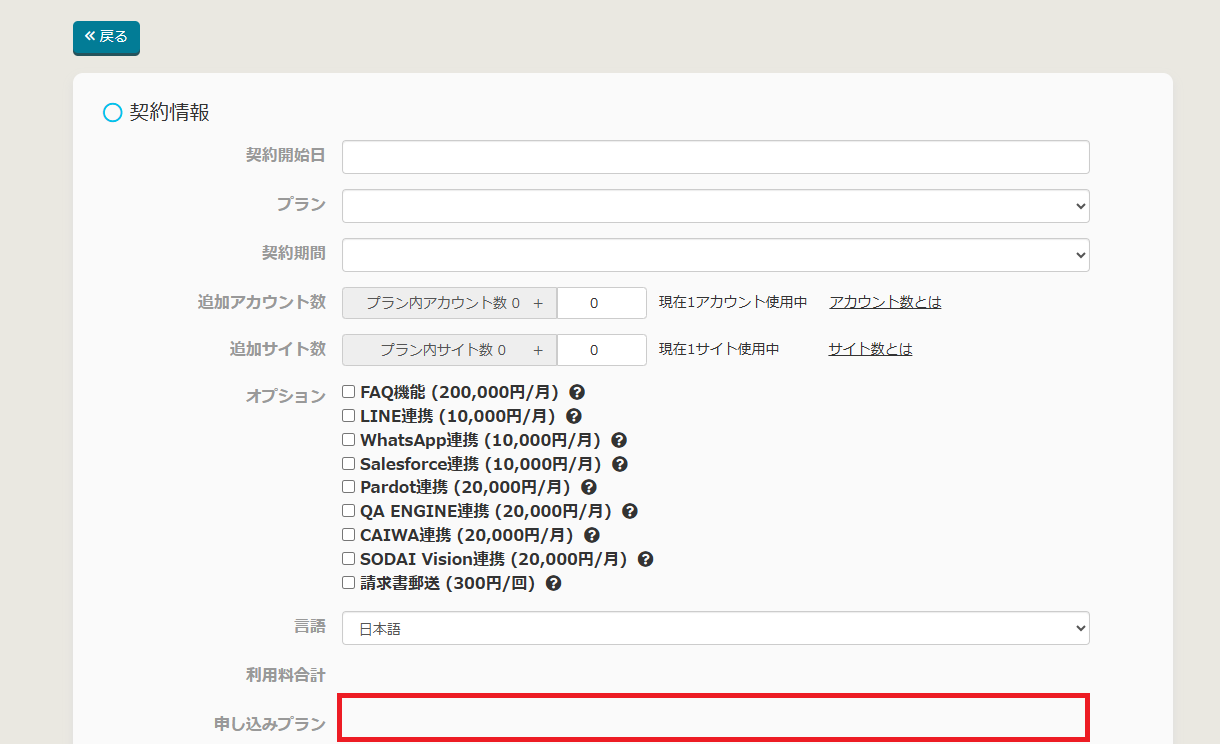Enable the FAQ機能 checkbox
Image resolution: width=1220 pixels, height=744 pixels.
[x=349, y=392]
